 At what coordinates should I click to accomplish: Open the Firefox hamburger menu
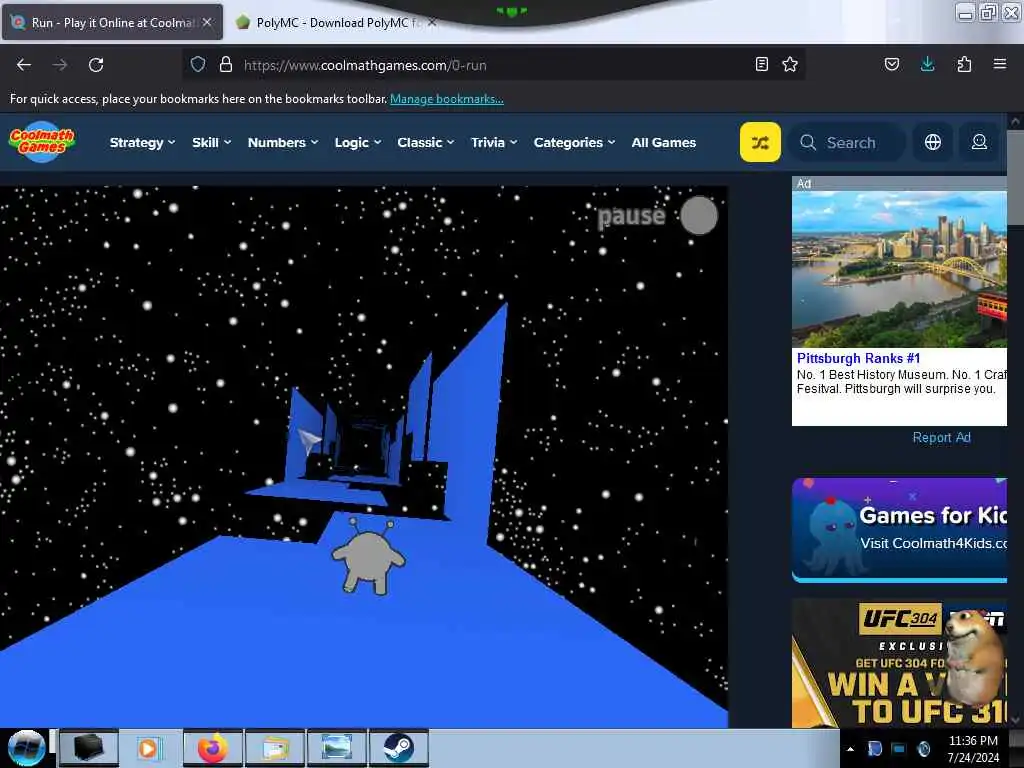tap(1000, 64)
